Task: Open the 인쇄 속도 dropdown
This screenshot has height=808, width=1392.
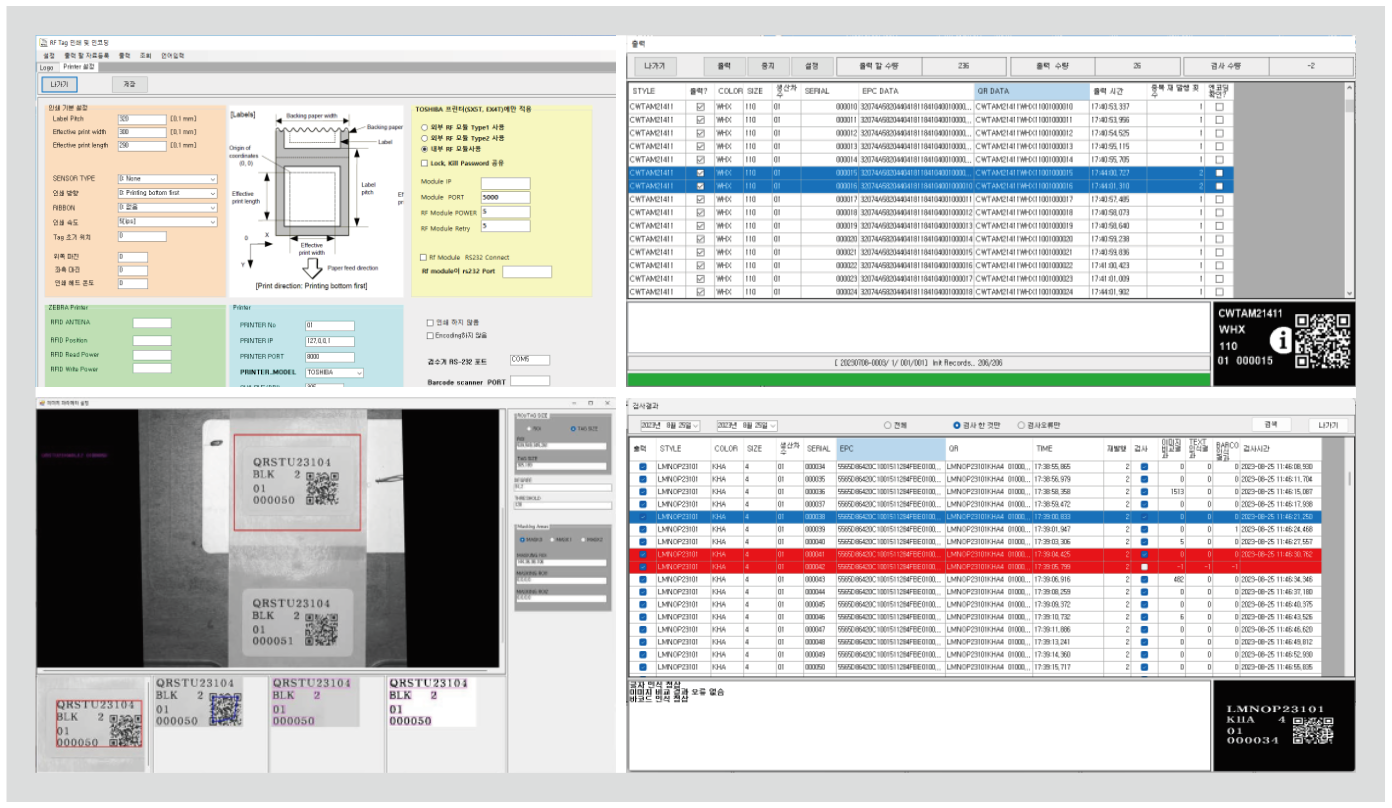Action: click(x=167, y=221)
